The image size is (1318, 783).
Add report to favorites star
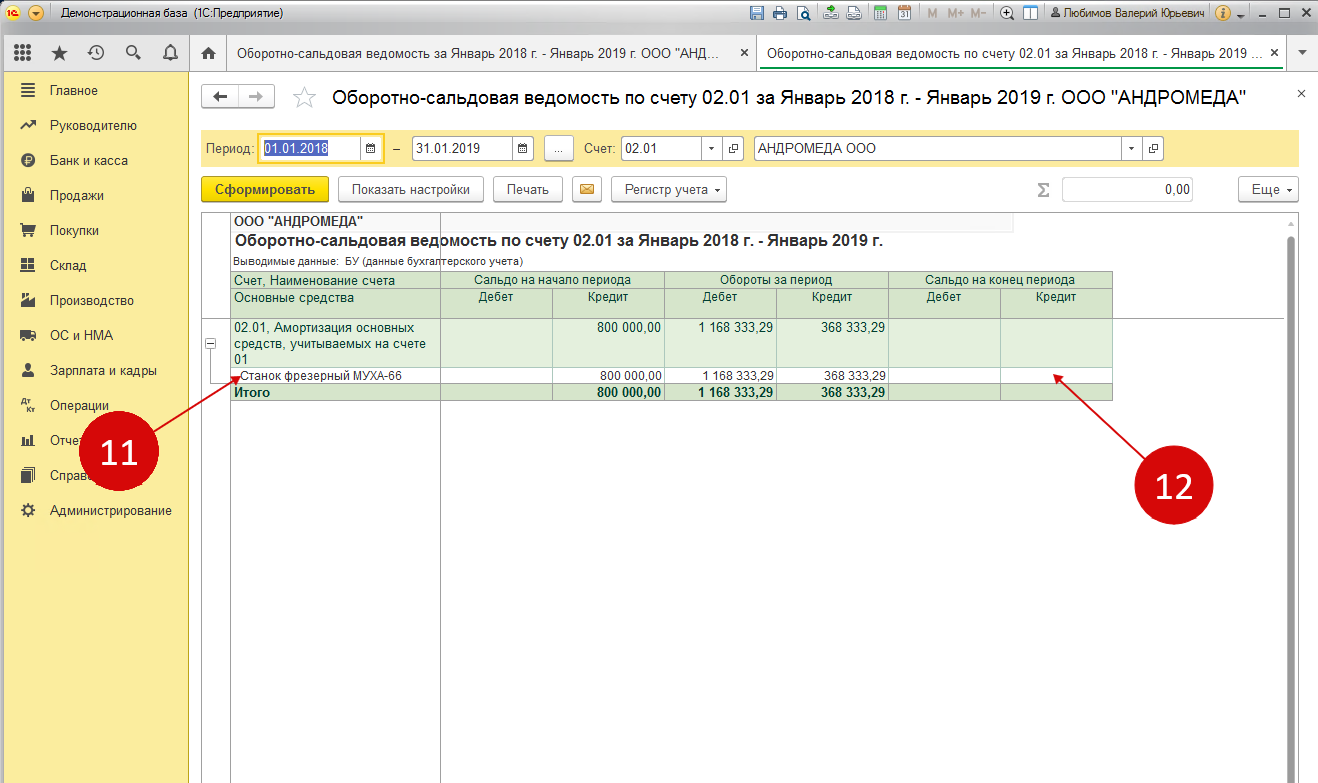[304, 97]
